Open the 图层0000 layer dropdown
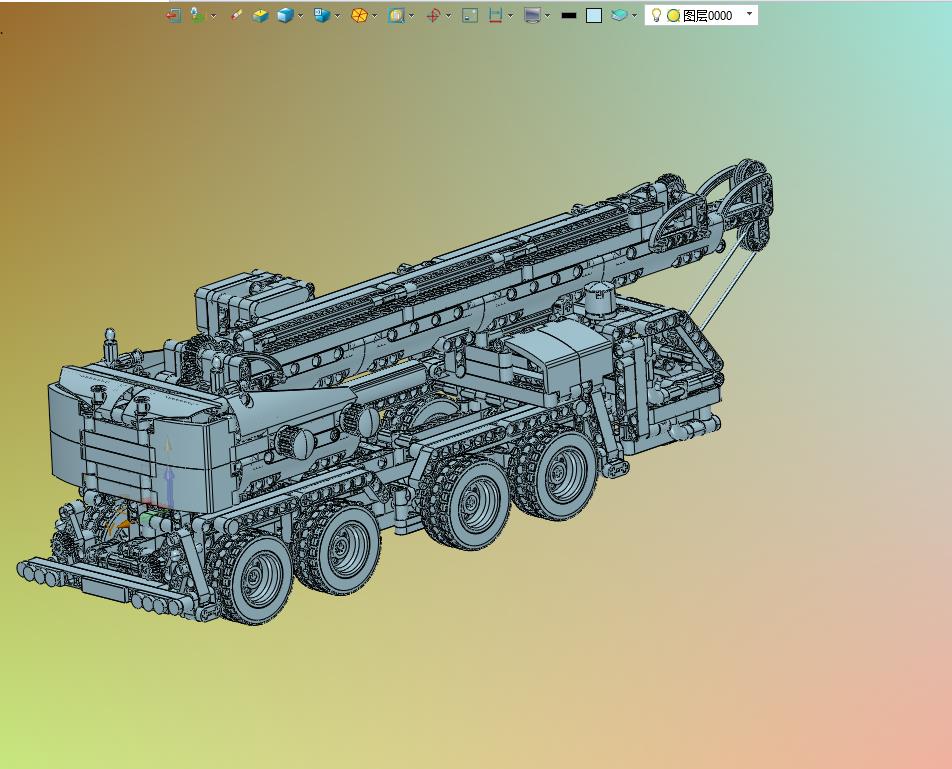The height and width of the screenshot is (769, 952). click(749, 14)
